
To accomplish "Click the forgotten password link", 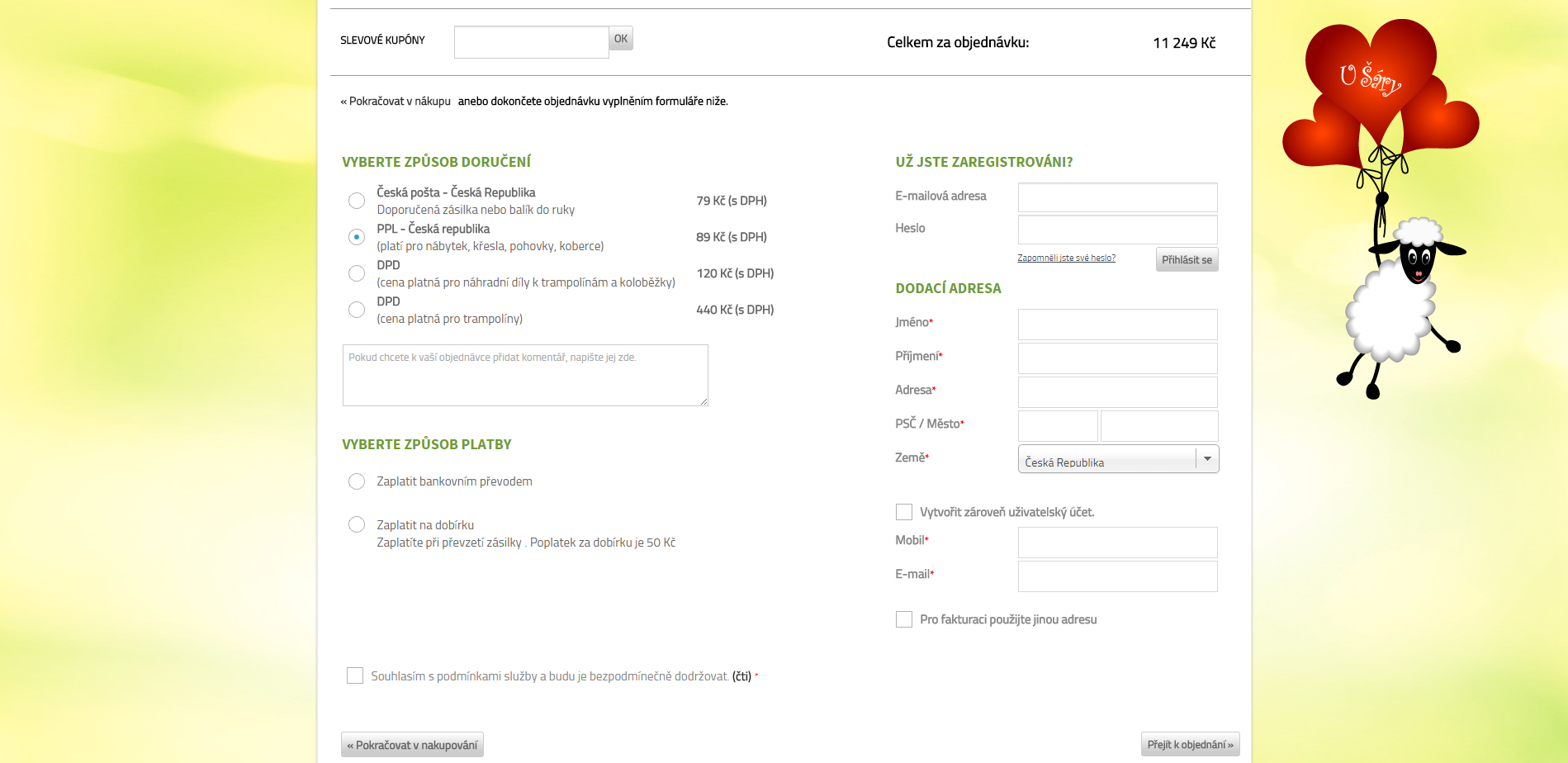I will click(1066, 258).
